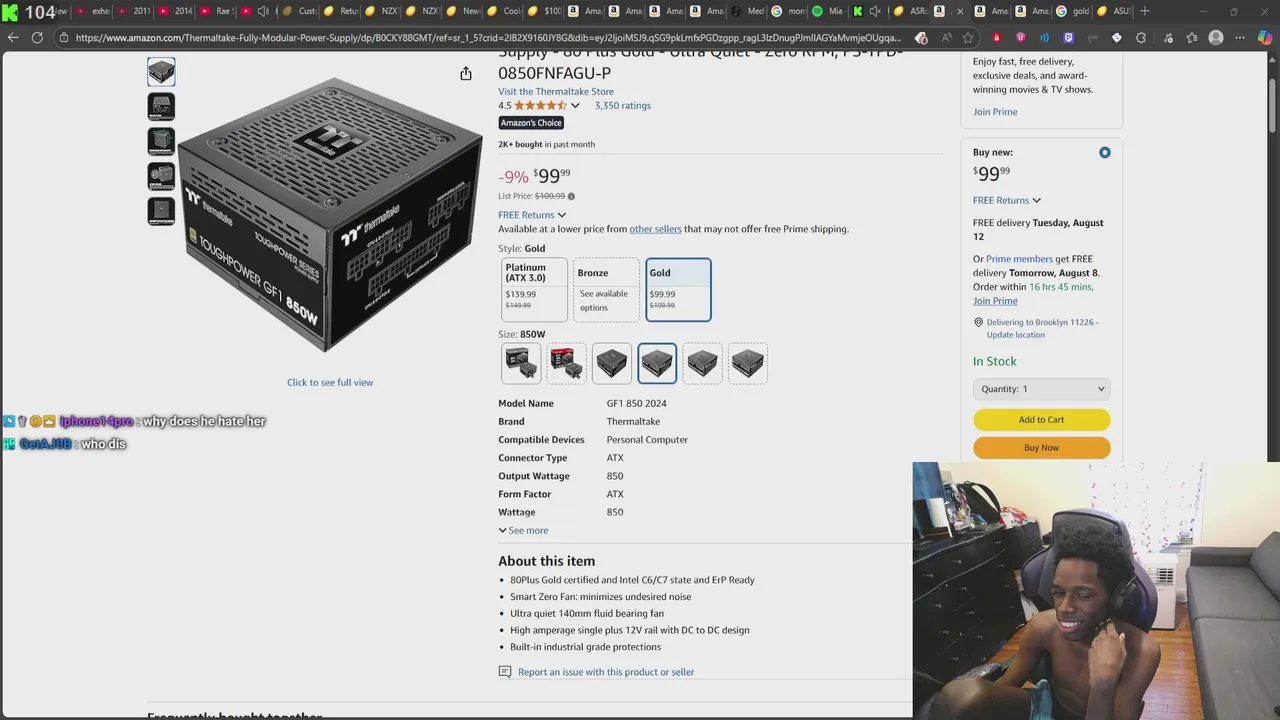Click Join Prime under the Prime offer
This screenshot has height=720, width=1280.
tap(995, 112)
